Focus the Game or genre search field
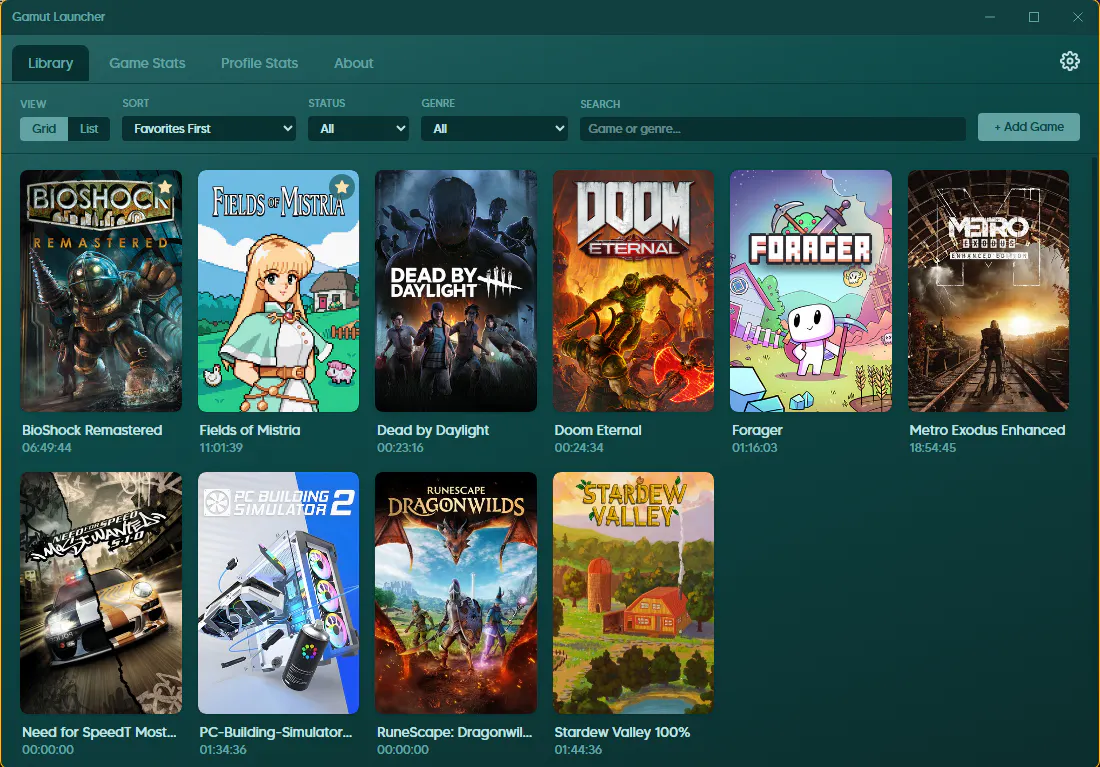The width and height of the screenshot is (1100, 767). coord(772,128)
